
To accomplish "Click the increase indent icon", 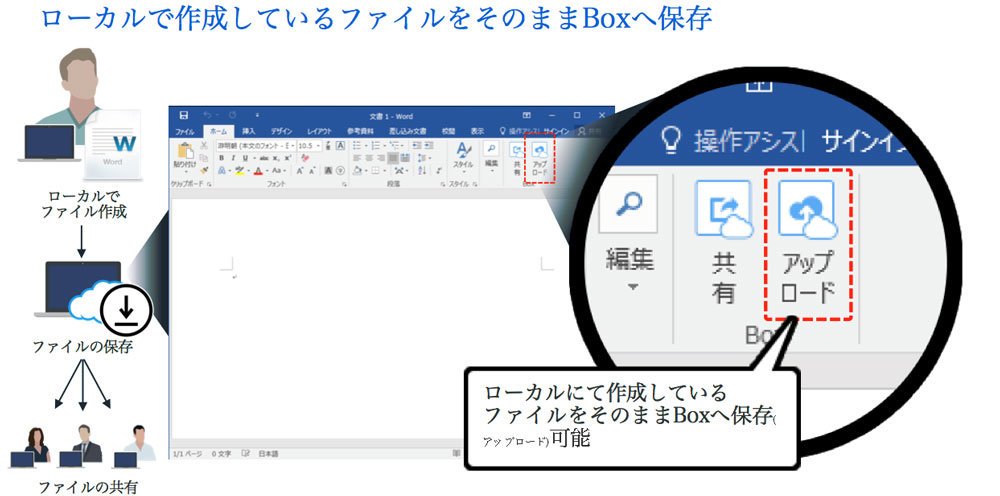I will point(429,145).
